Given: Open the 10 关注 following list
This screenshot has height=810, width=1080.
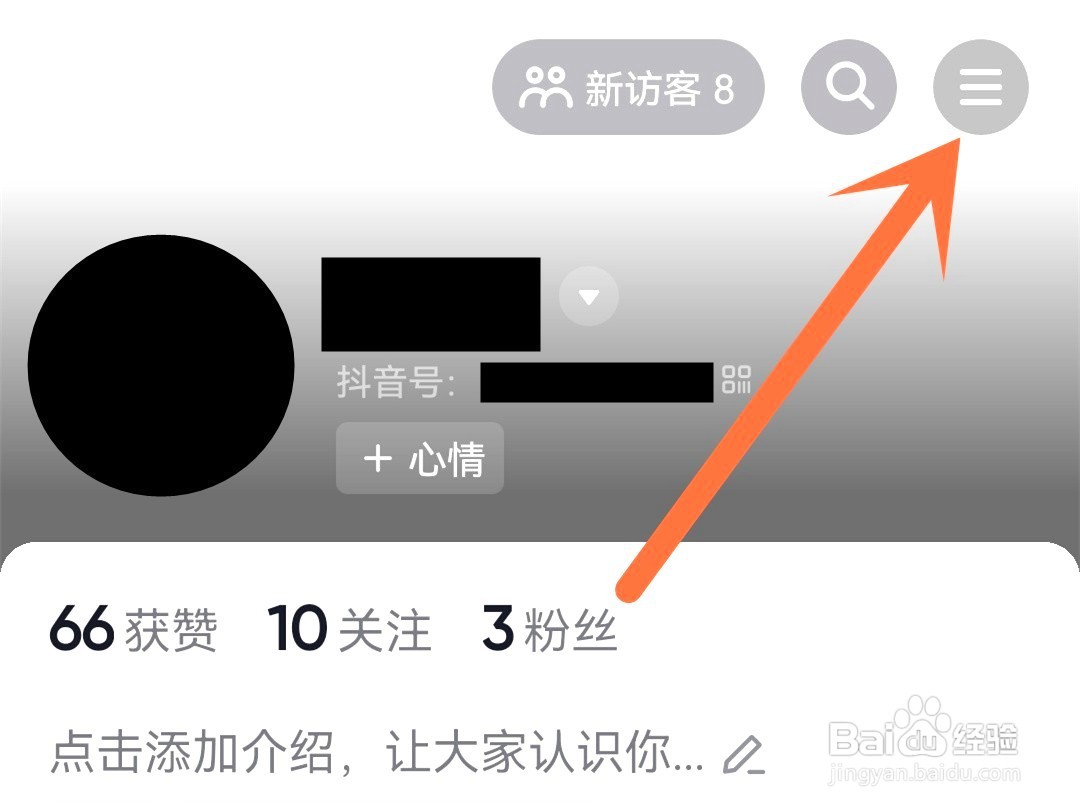Looking at the screenshot, I should [349, 628].
